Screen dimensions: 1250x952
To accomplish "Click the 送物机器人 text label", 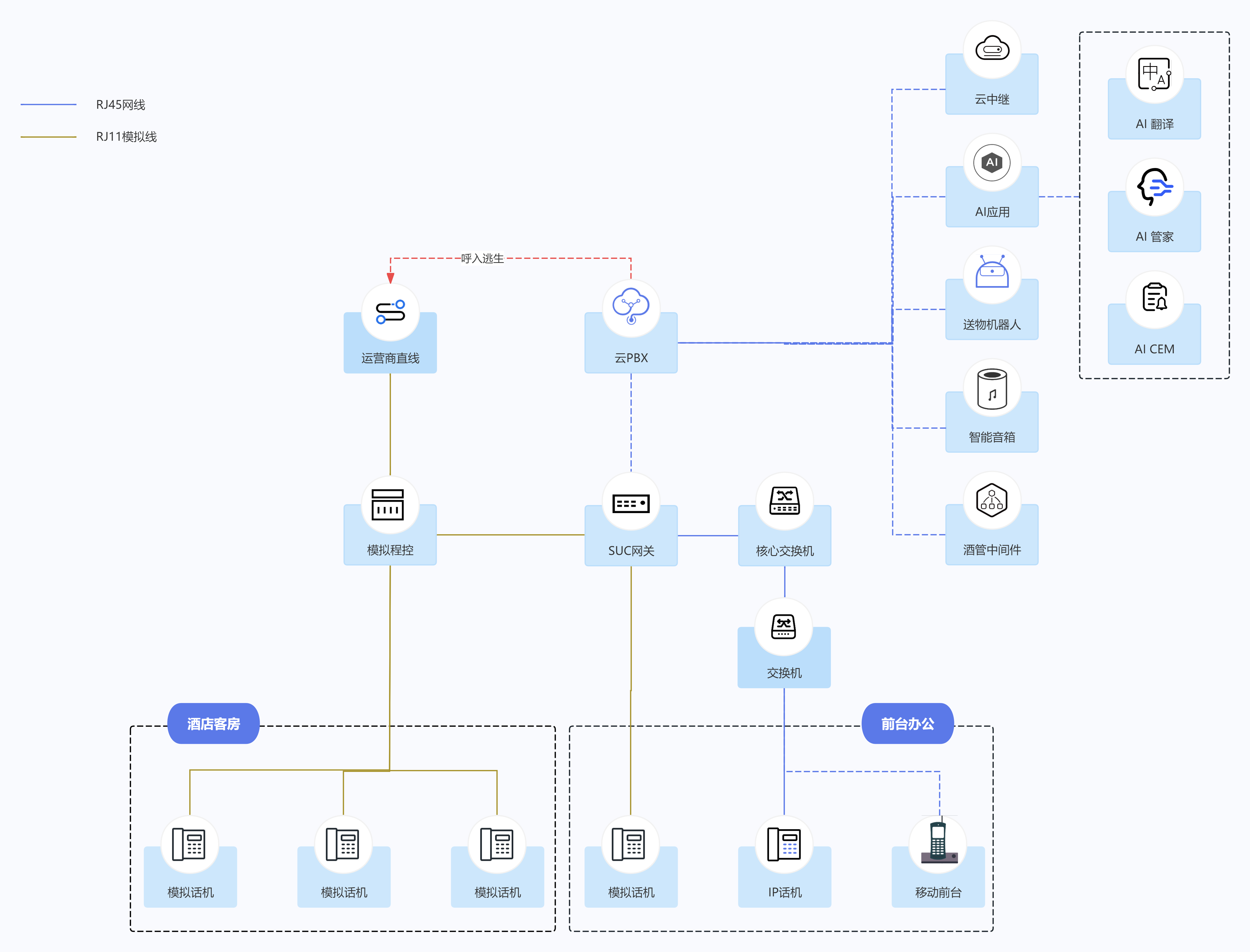I will point(992,325).
